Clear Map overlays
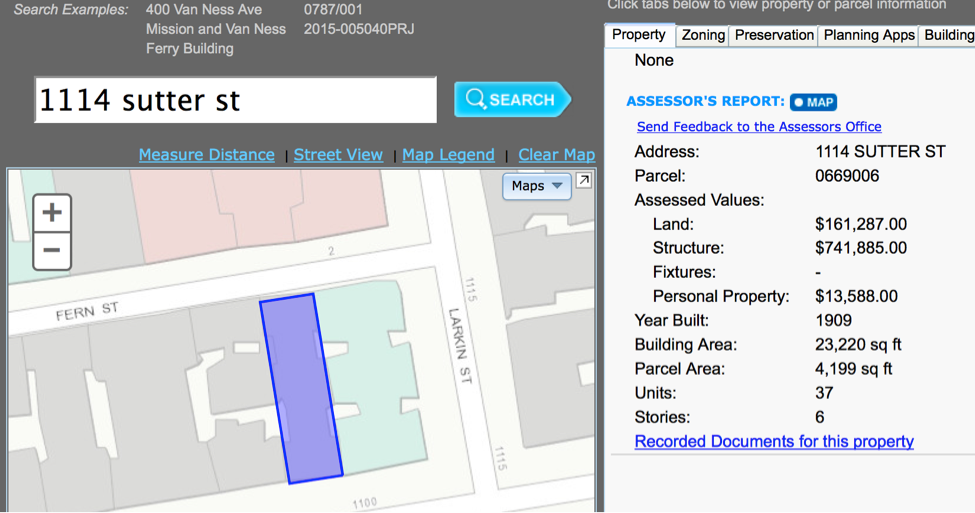Image resolution: width=975 pixels, height=513 pixels. pyautogui.click(x=556, y=155)
